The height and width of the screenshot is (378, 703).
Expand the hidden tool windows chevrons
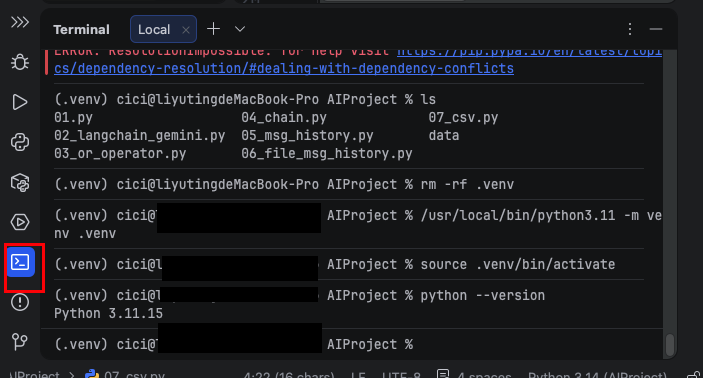pyautogui.click(x=20, y=22)
